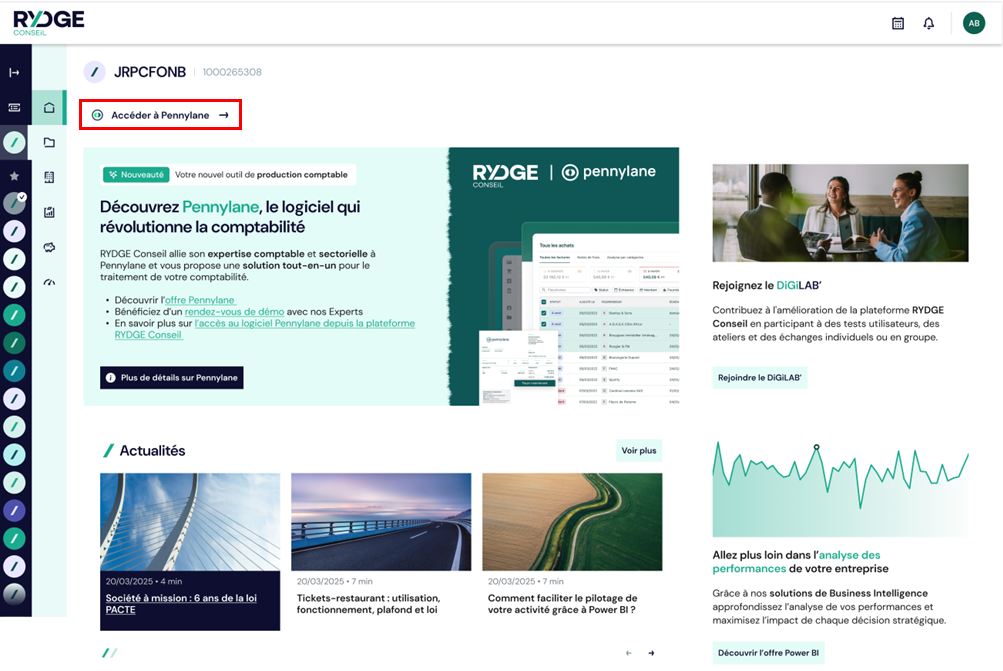Open Société à mission article link
Screen dimensions: 1003x671
(x=181, y=604)
